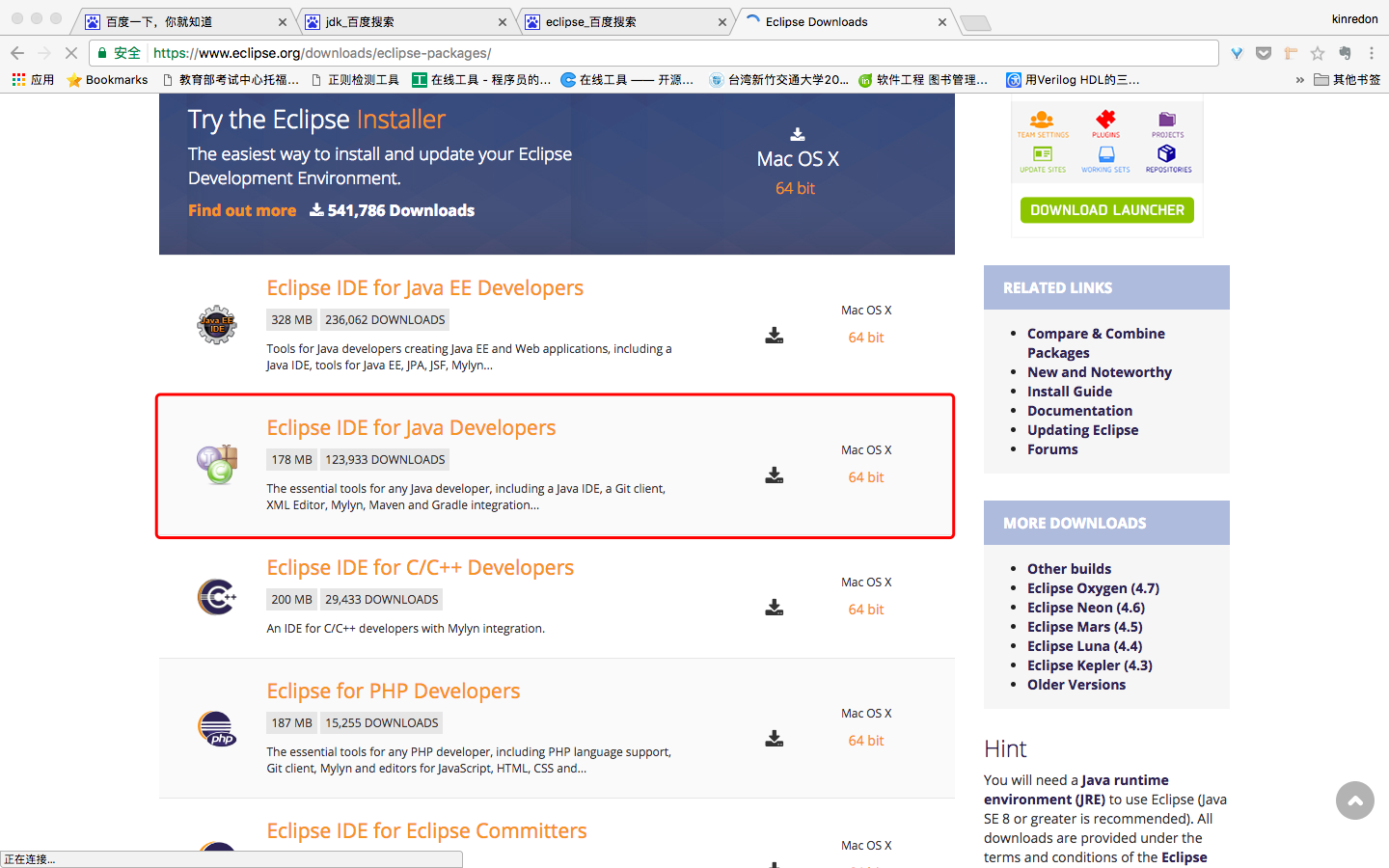Open the 用Verilog HDL的三… bookmark

(1073, 80)
